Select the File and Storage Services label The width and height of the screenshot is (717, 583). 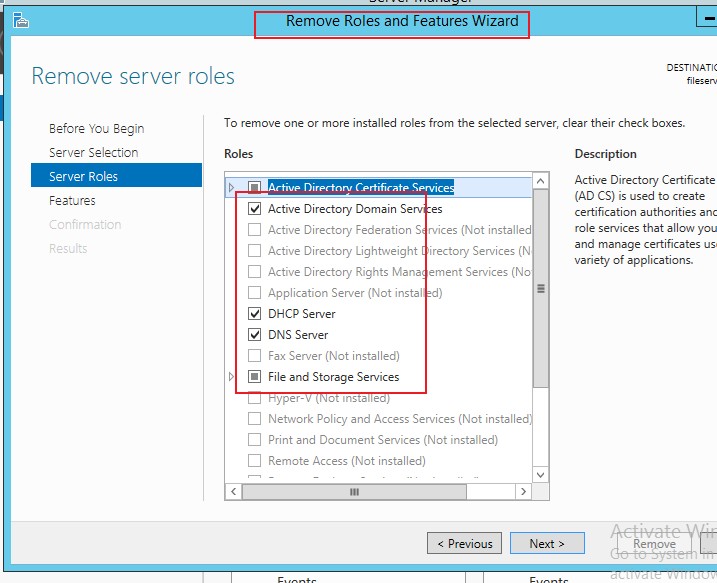[x=333, y=377]
